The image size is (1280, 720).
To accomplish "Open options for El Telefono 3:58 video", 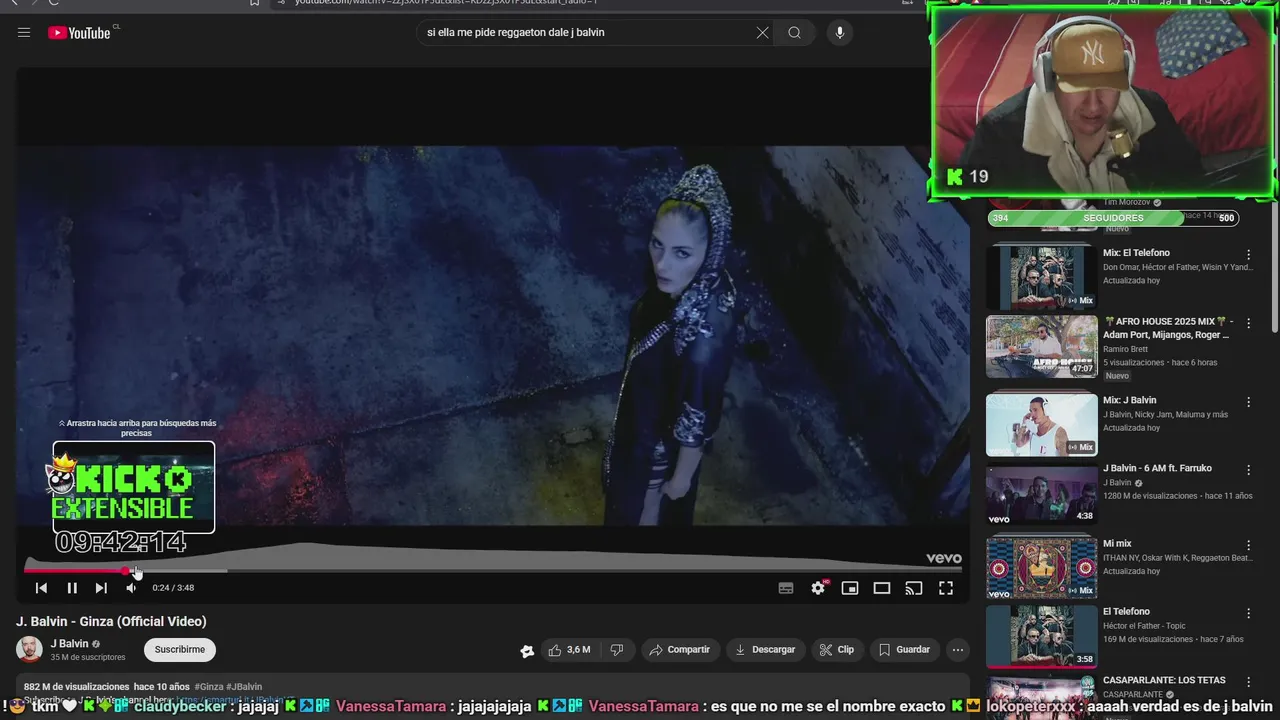I will pos(1248,613).
